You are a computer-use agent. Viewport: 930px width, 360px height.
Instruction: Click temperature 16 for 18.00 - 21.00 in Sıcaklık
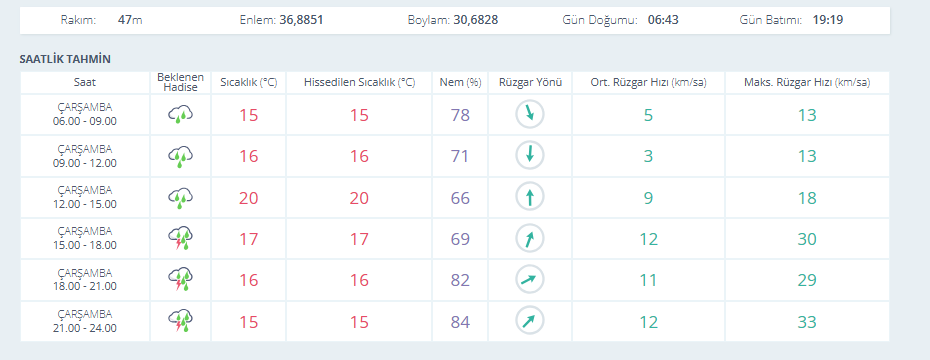tap(249, 280)
